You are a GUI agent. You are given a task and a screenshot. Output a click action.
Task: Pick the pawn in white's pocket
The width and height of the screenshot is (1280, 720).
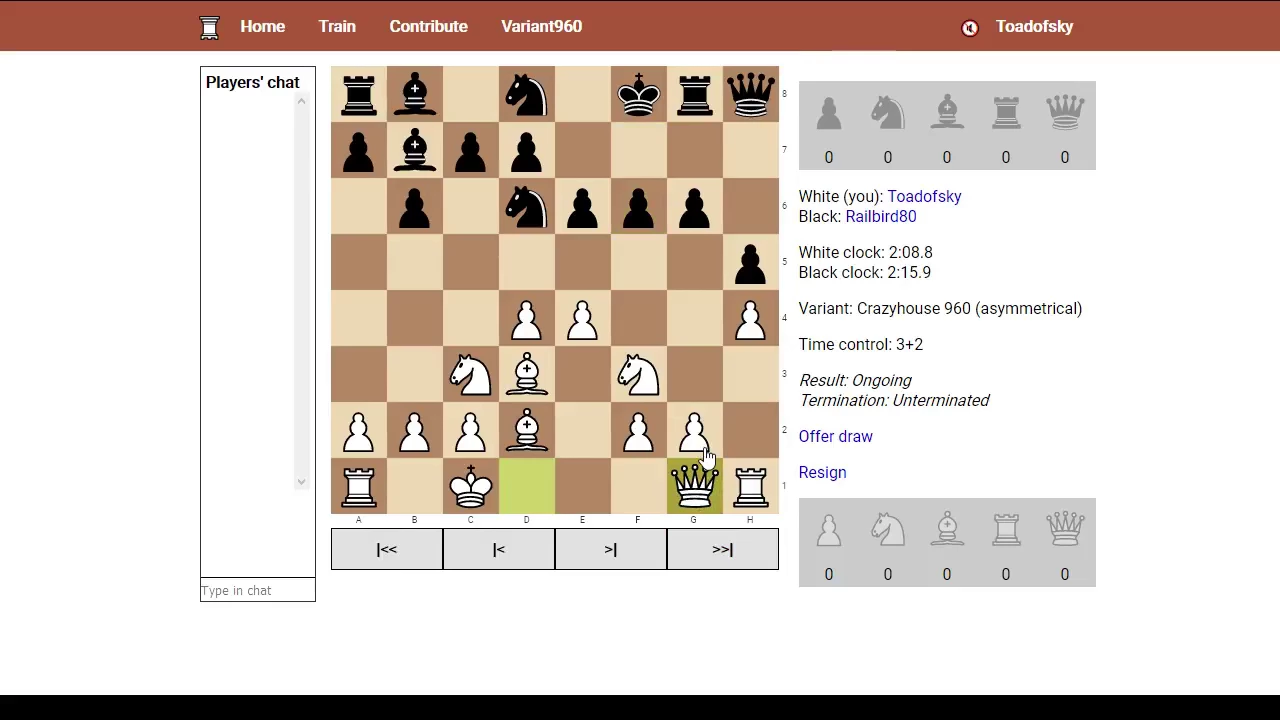[x=829, y=530]
